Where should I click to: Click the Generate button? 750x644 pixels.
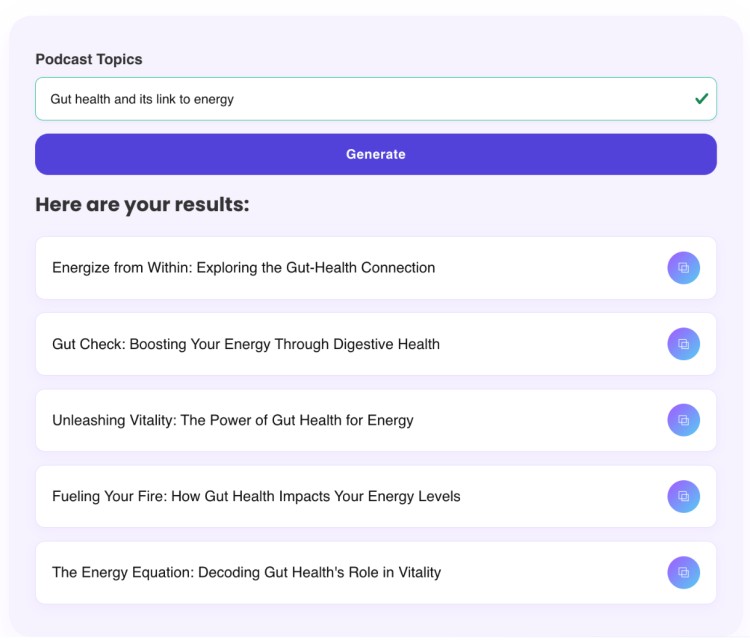coord(375,154)
